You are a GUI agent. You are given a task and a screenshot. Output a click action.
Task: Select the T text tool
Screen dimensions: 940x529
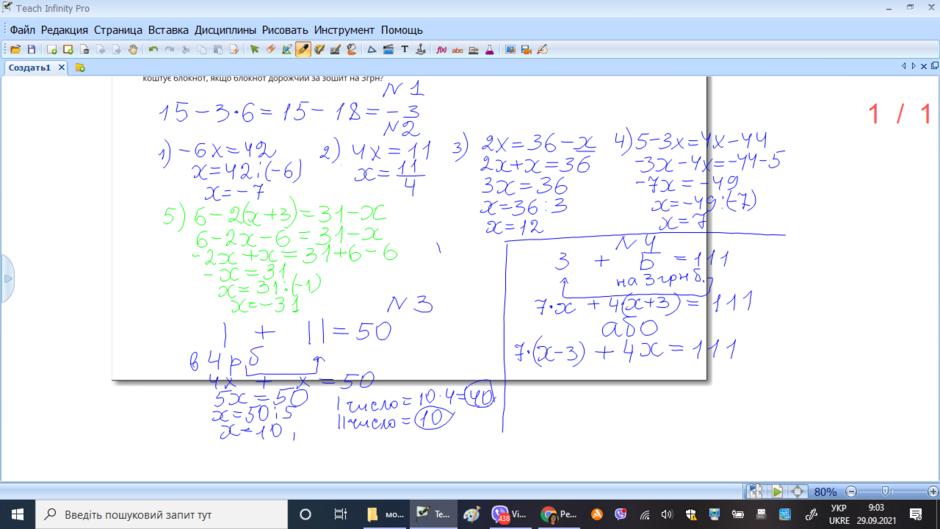coord(404,50)
